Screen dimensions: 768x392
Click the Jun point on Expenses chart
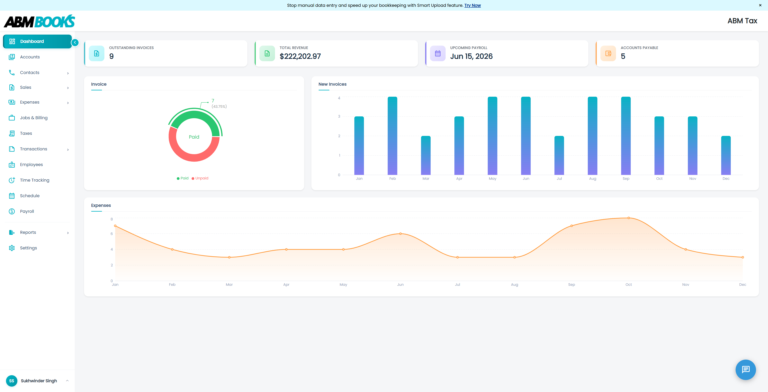click(400, 234)
